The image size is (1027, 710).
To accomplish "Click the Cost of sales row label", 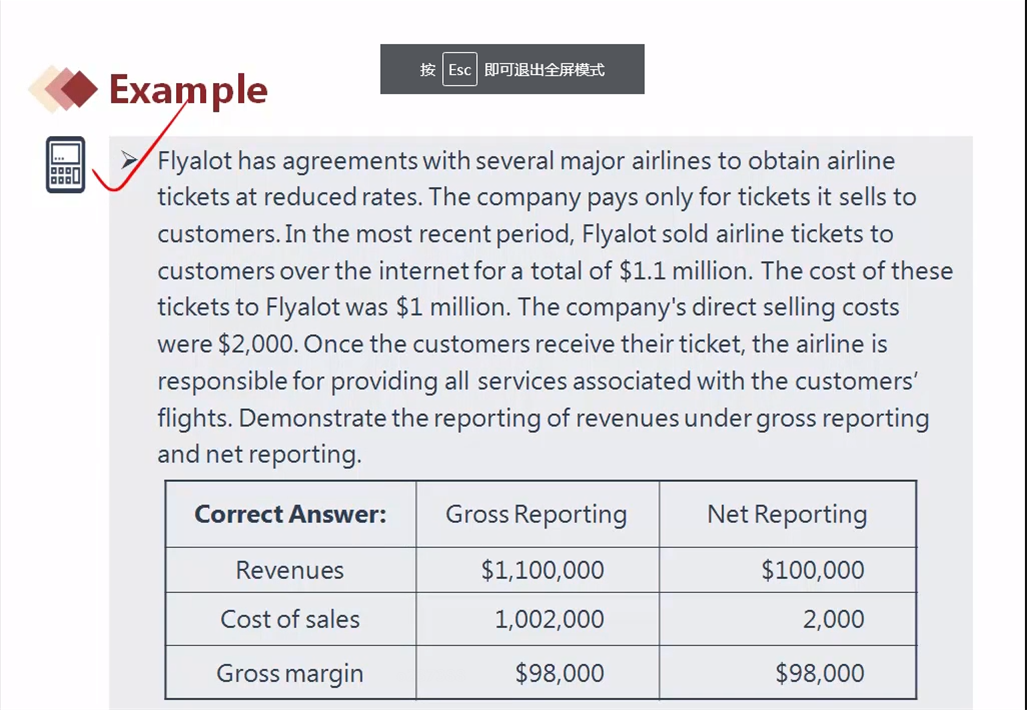I will click(290, 619).
